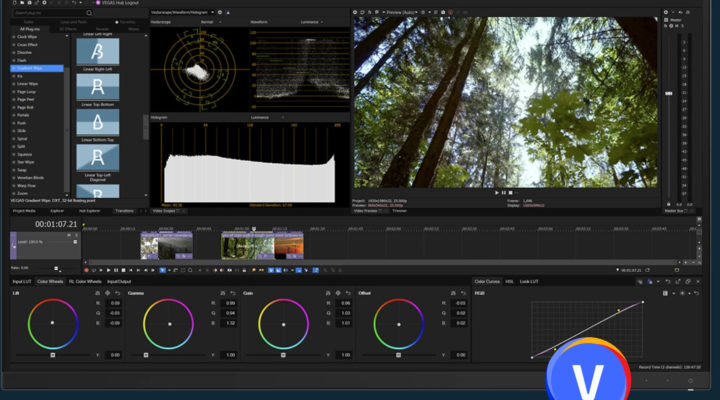Click the preview properties gear icon
720x400 pixels.
[x=355, y=12]
